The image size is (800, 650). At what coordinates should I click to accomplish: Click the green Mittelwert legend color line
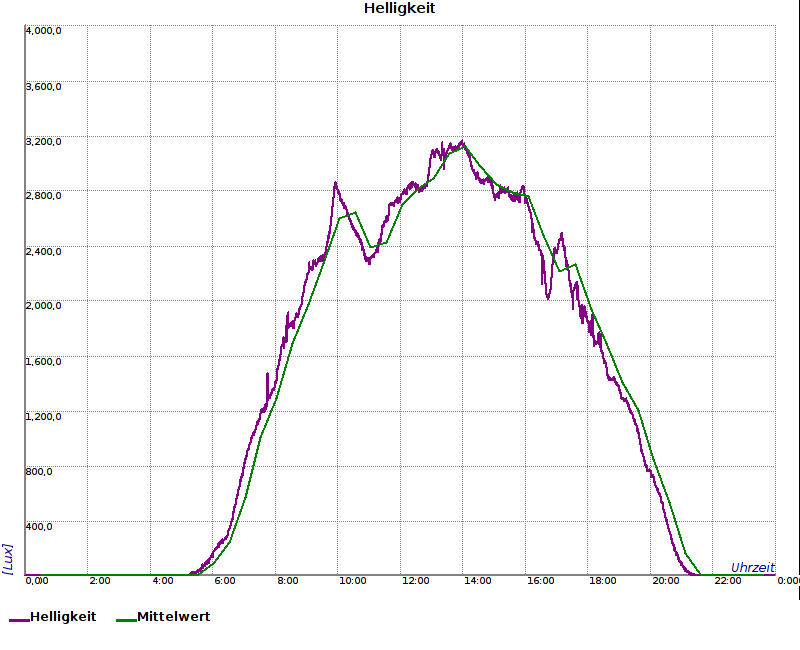(x=127, y=620)
